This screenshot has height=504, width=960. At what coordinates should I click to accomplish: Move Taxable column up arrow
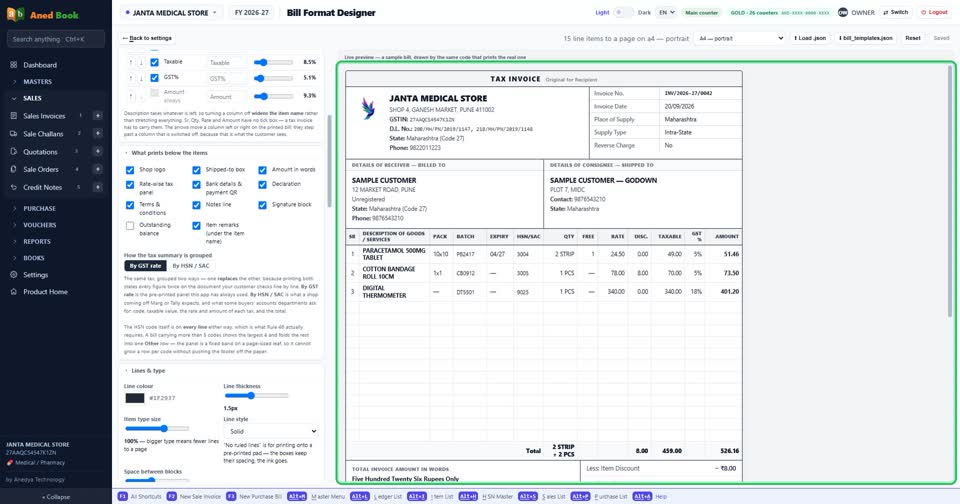pos(130,62)
